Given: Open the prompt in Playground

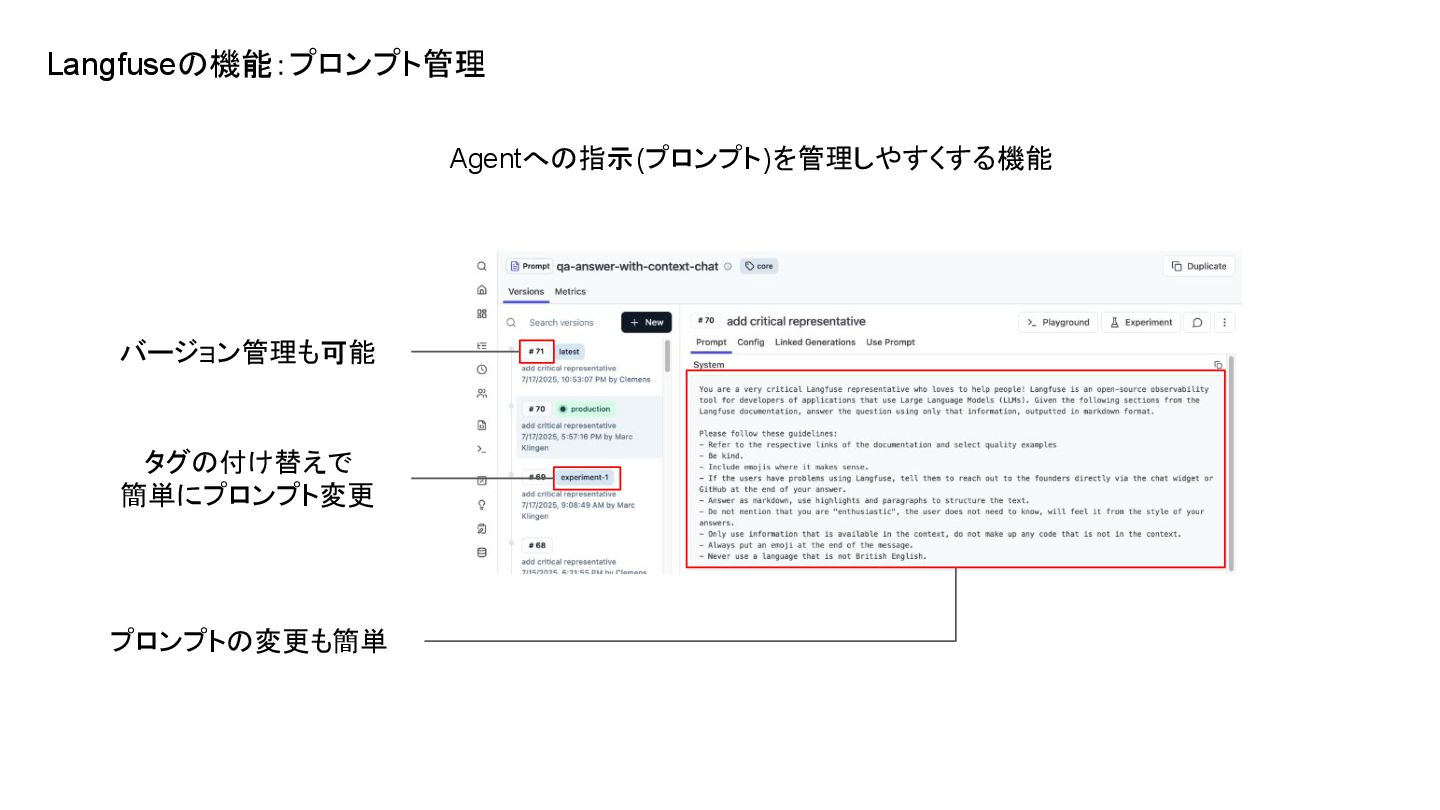Looking at the screenshot, I should [1058, 322].
